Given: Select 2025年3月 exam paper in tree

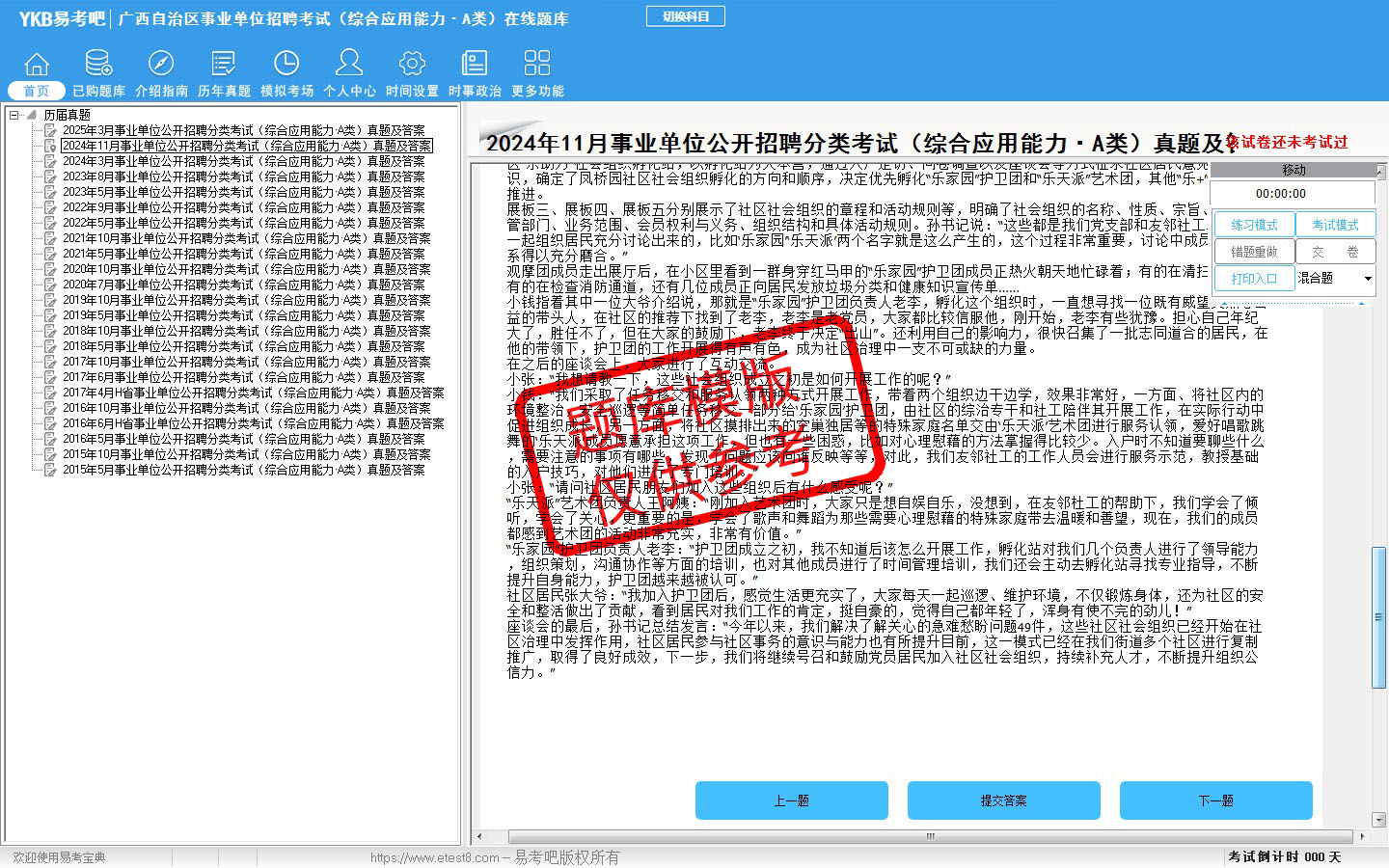Looking at the screenshot, I should (243, 130).
